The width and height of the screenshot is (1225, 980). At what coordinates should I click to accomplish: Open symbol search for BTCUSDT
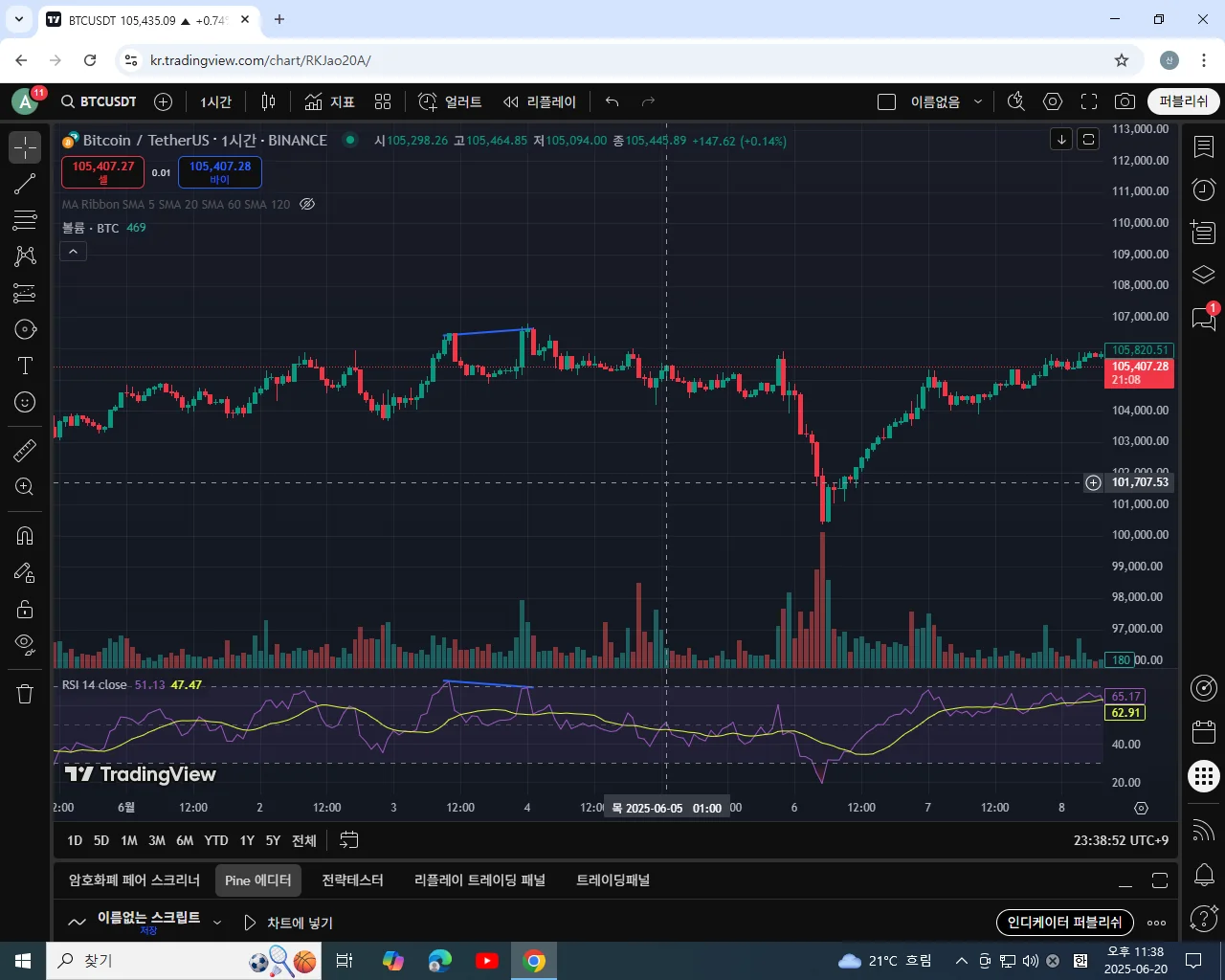coord(99,101)
